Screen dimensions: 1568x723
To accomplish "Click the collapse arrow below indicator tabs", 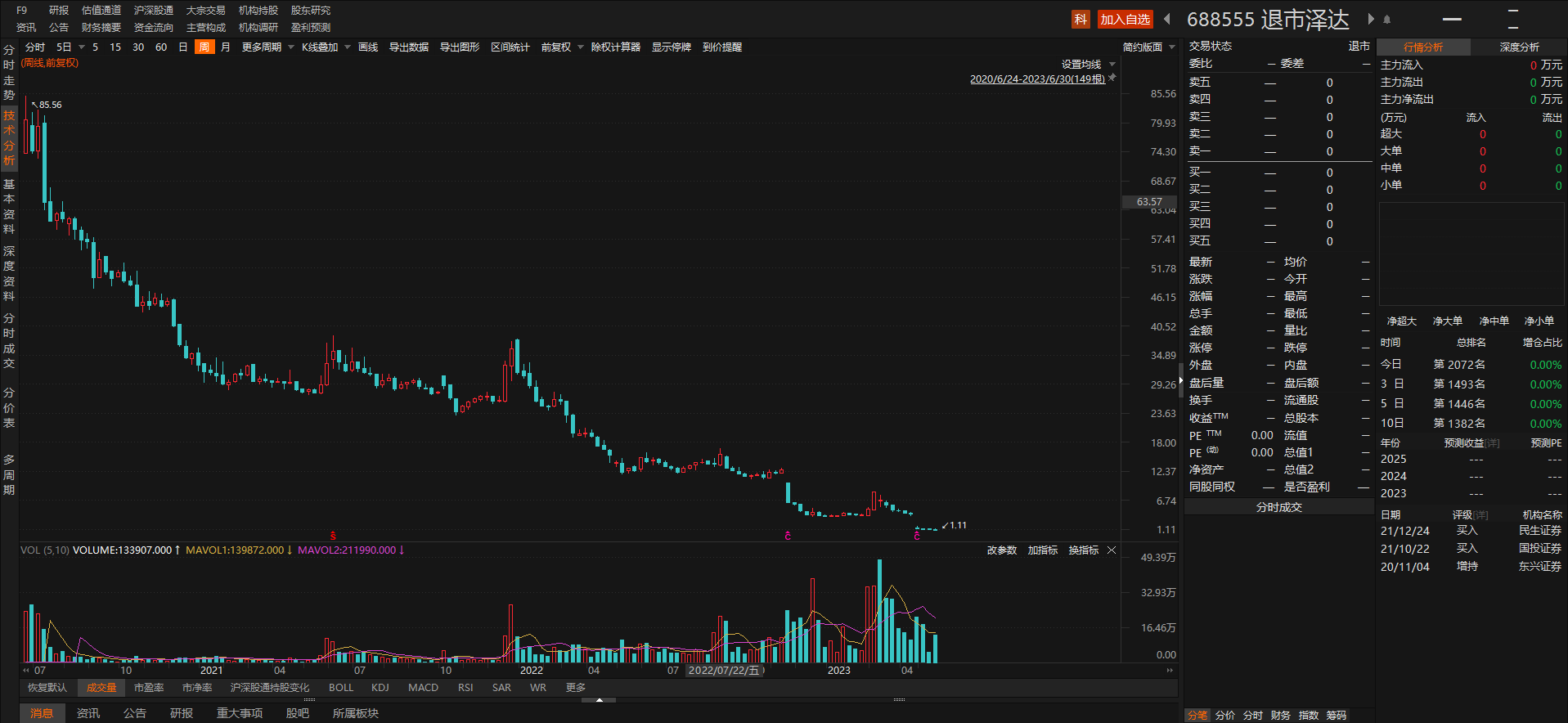I will [x=600, y=700].
